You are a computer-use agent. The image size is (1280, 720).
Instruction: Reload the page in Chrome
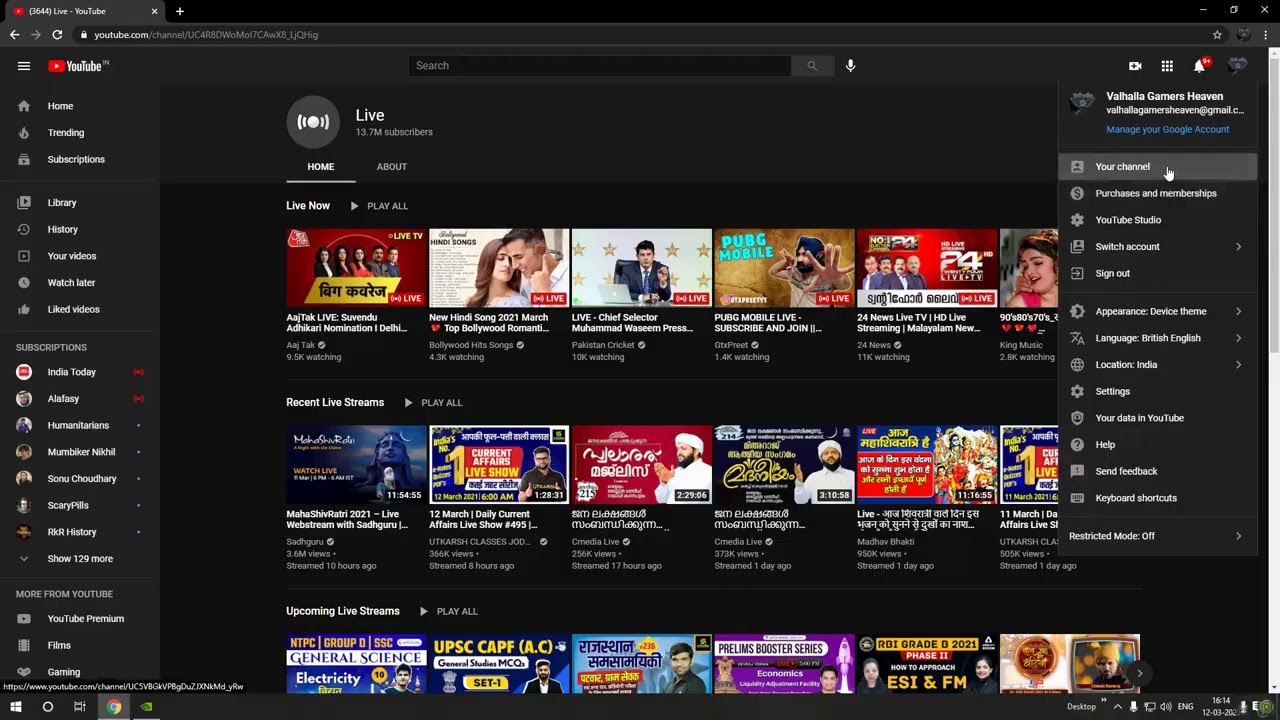click(57, 35)
